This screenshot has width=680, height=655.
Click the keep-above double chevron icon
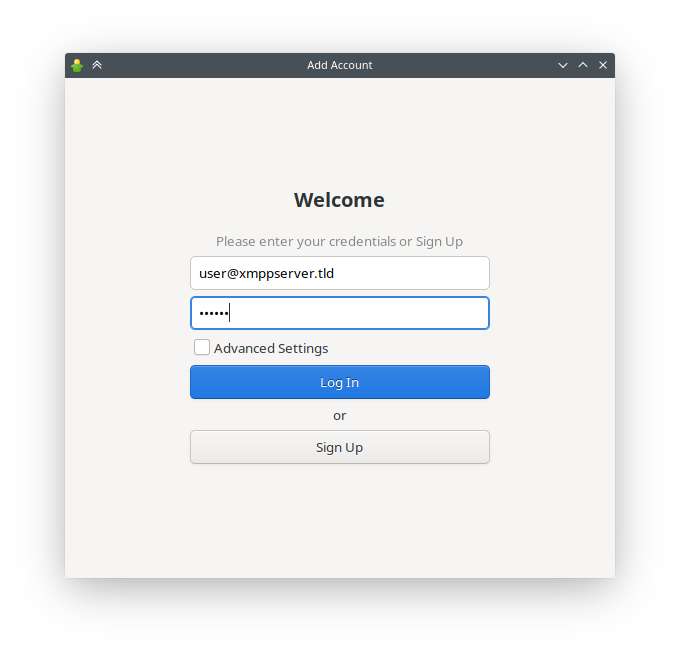point(97,65)
